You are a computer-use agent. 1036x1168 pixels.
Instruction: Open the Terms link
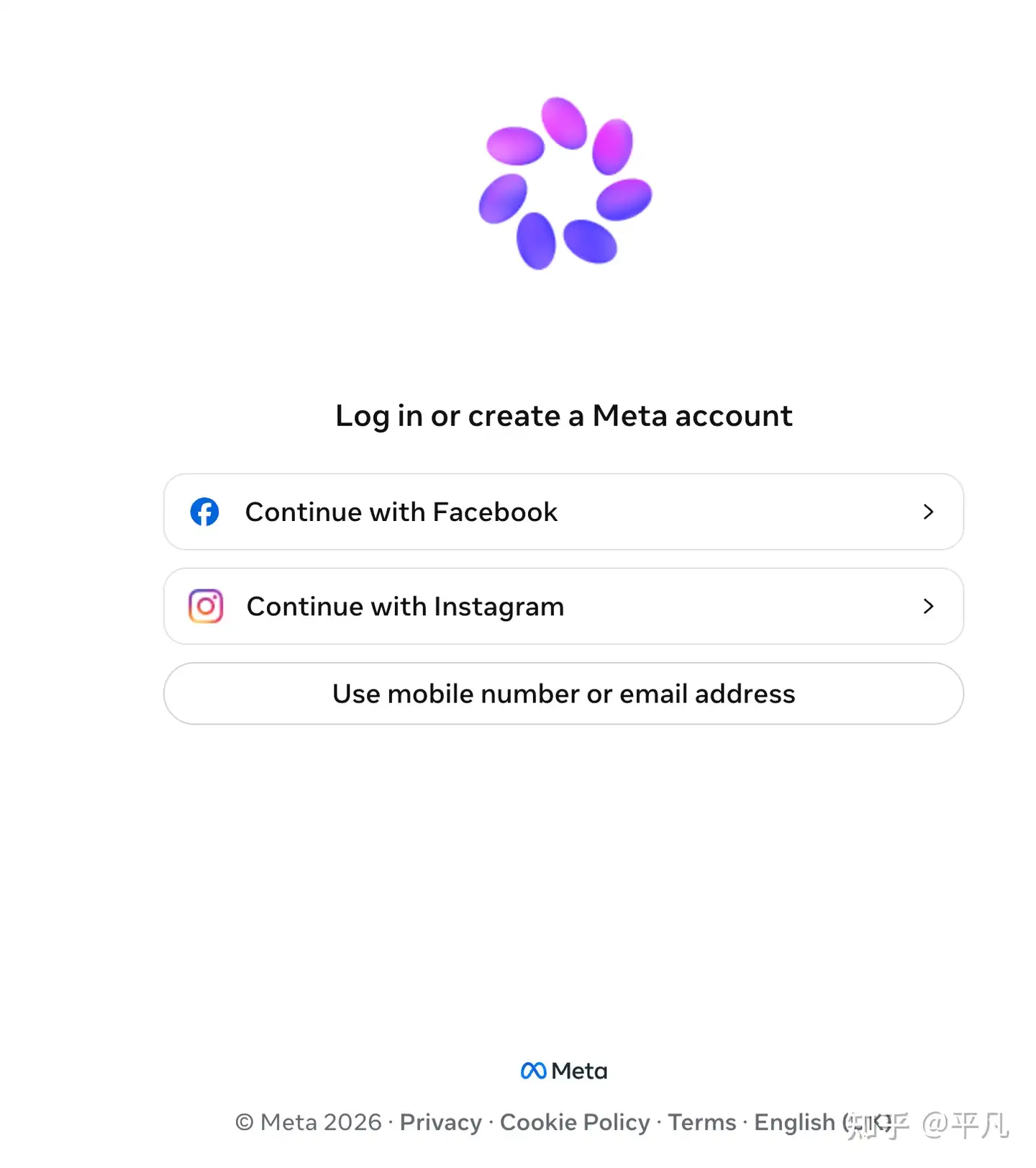(701, 1123)
